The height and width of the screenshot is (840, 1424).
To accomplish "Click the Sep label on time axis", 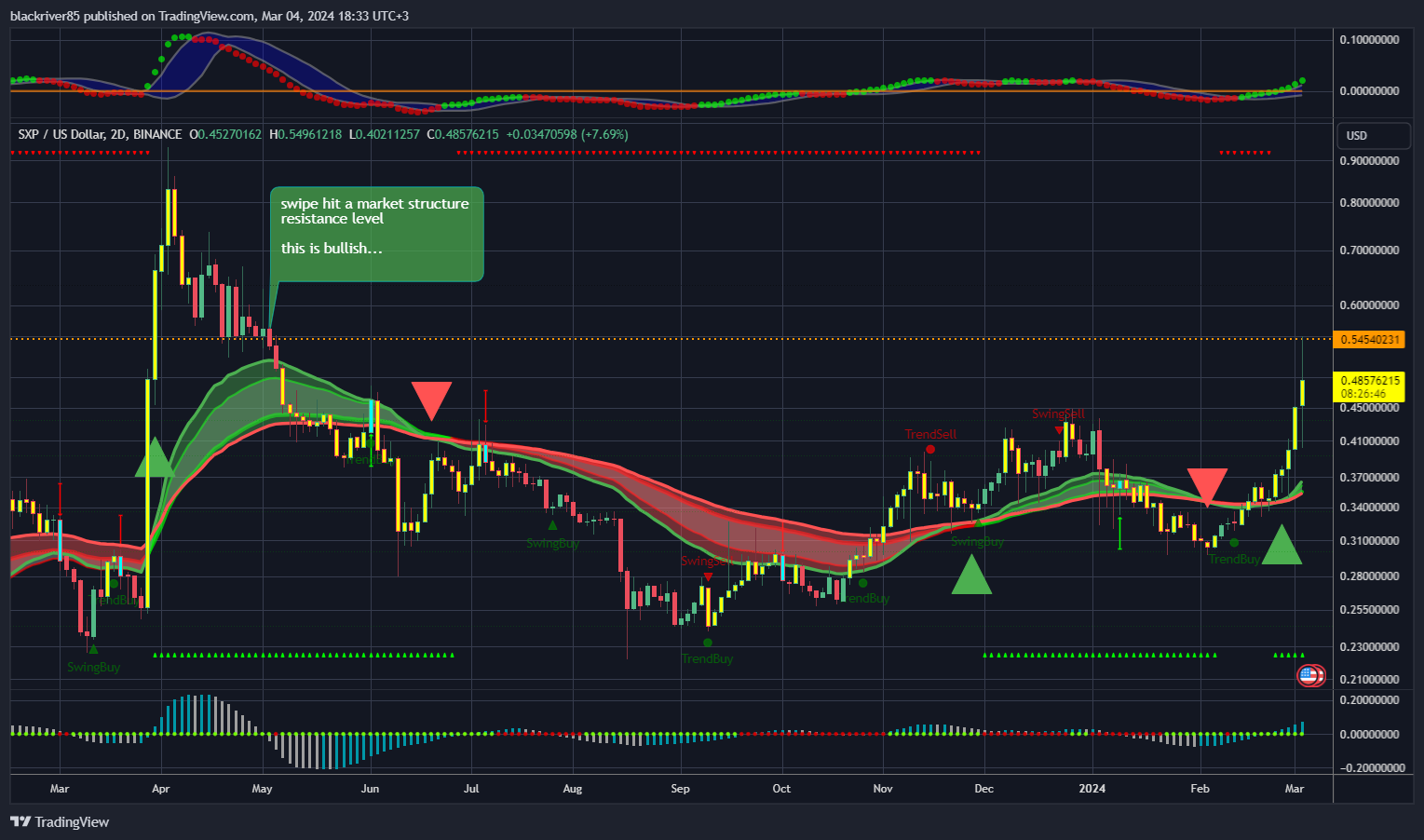I will pos(680,789).
